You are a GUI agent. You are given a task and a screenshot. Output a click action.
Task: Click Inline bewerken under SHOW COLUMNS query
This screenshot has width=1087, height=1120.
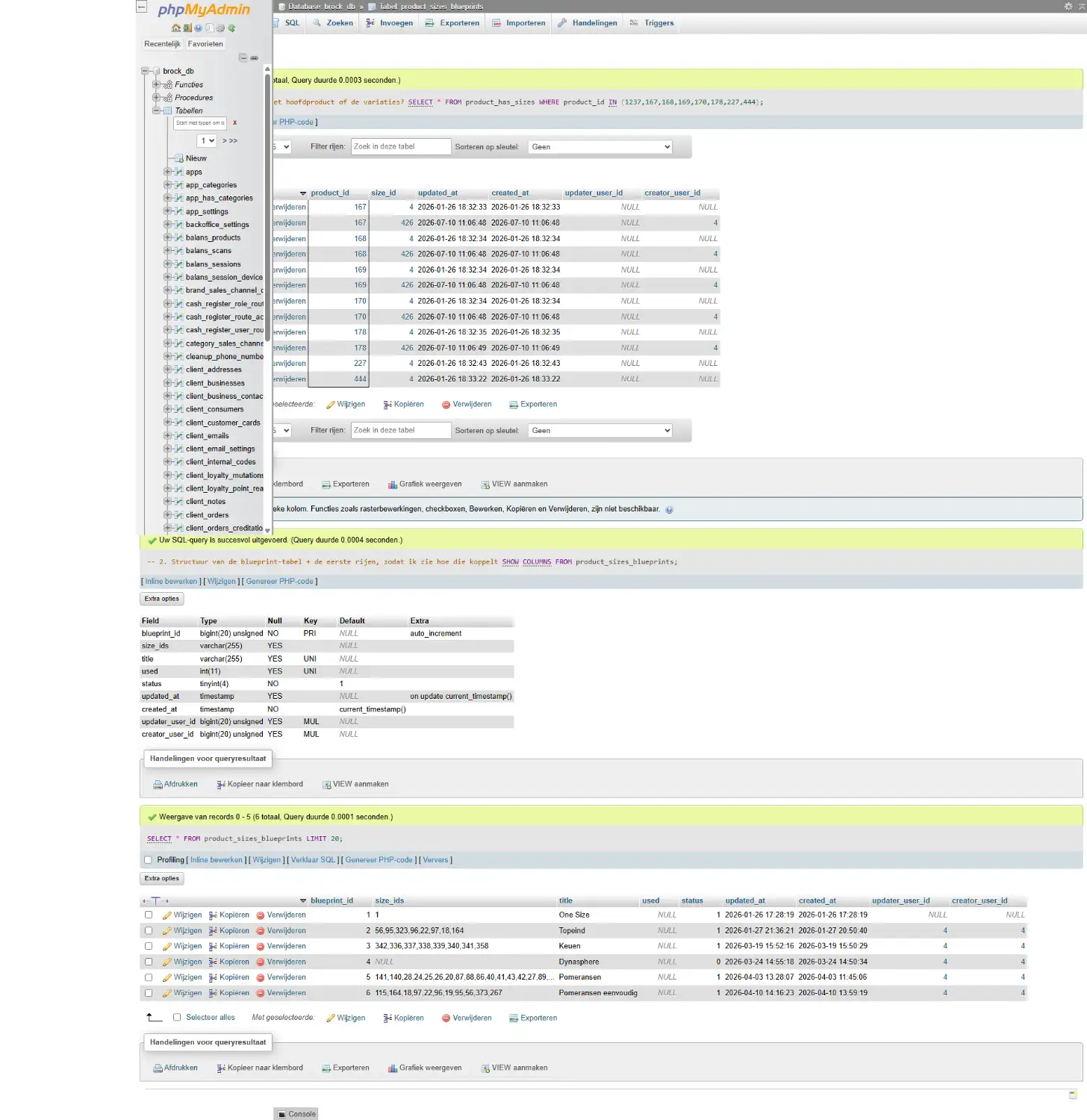pyautogui.click(x=171, y=582)
